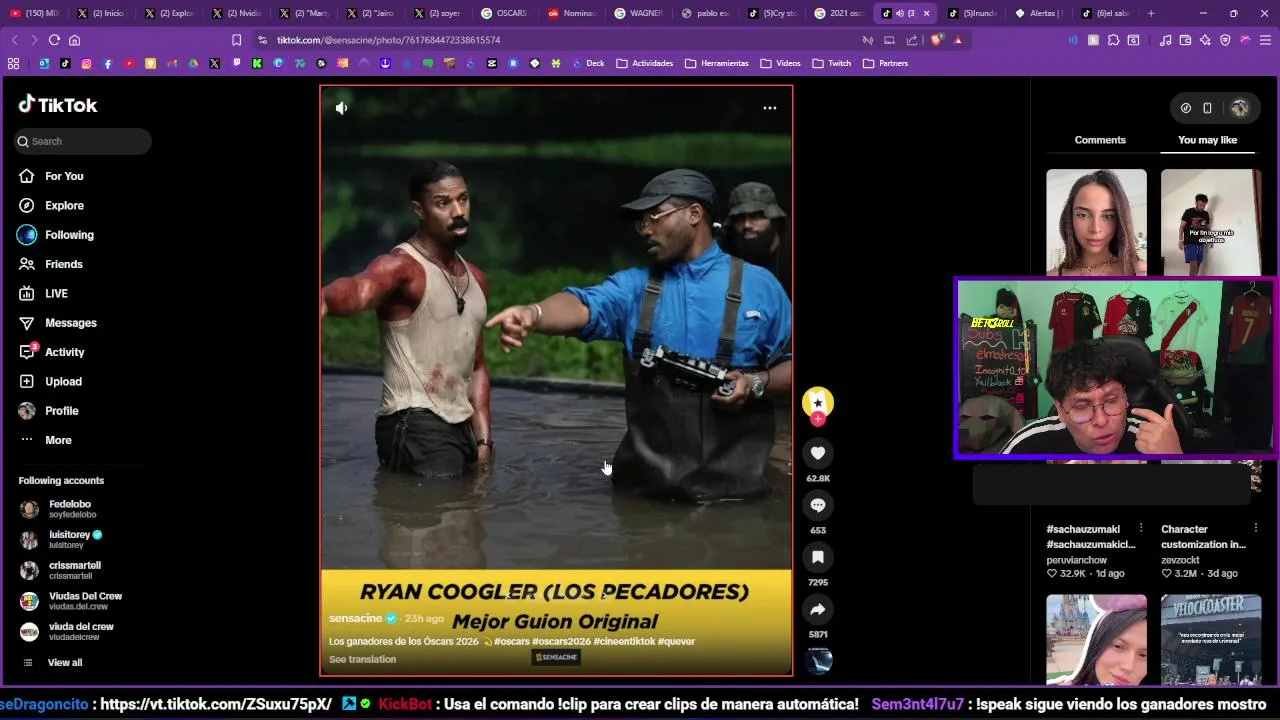The image size is (1280, 720).
Task: Open comments via the speech bubble icon
Action: tap(818, 505)
